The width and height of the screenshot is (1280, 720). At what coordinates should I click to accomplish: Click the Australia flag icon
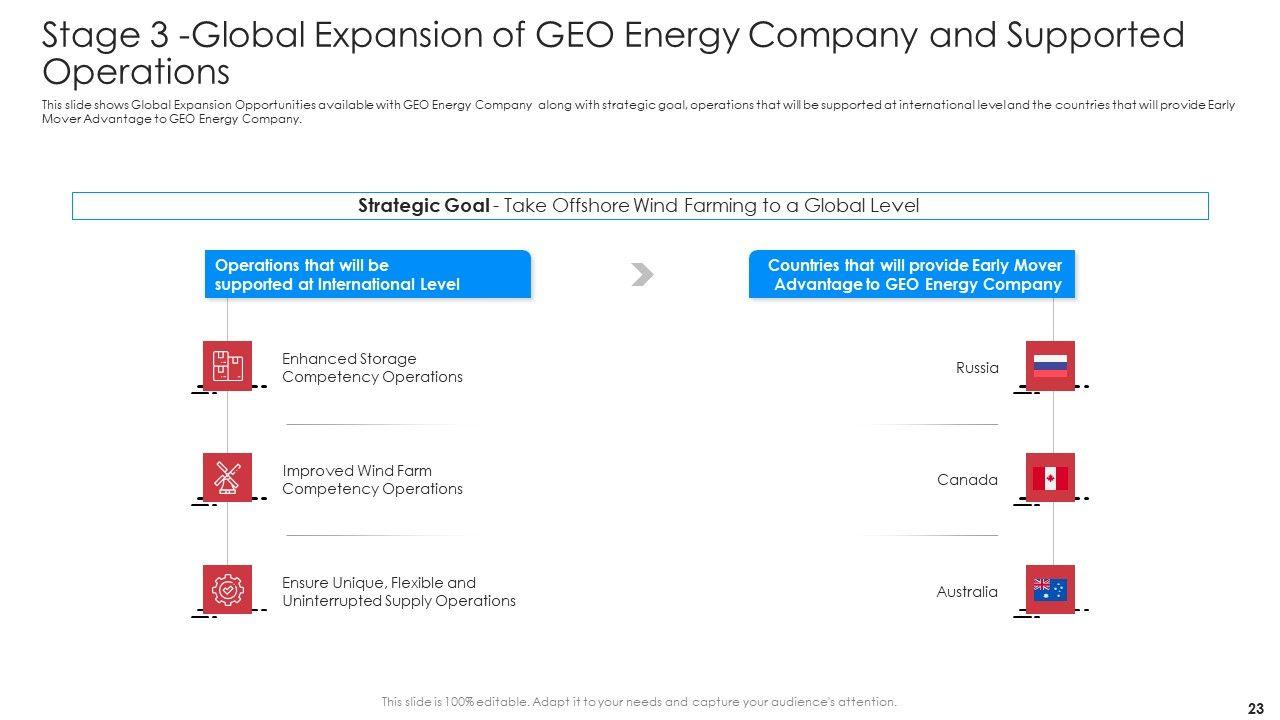(1050, 590)
